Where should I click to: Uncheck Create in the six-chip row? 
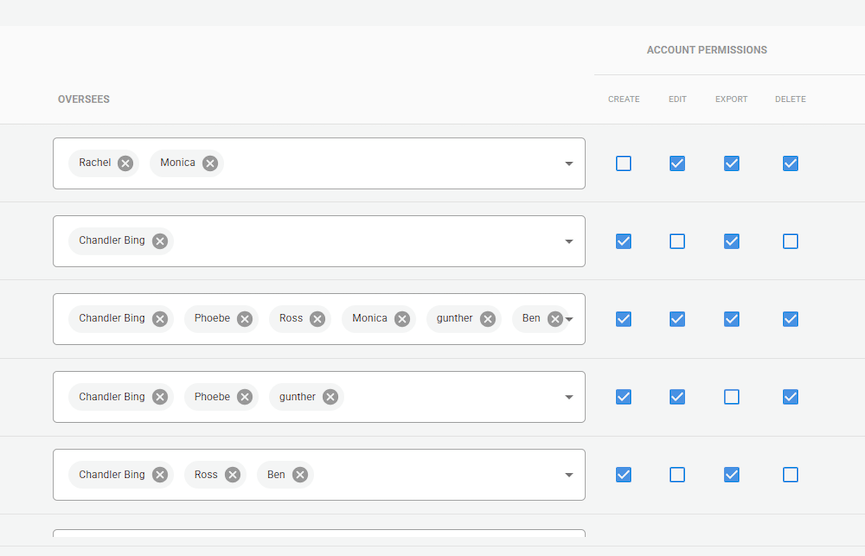tap(623, 319)
